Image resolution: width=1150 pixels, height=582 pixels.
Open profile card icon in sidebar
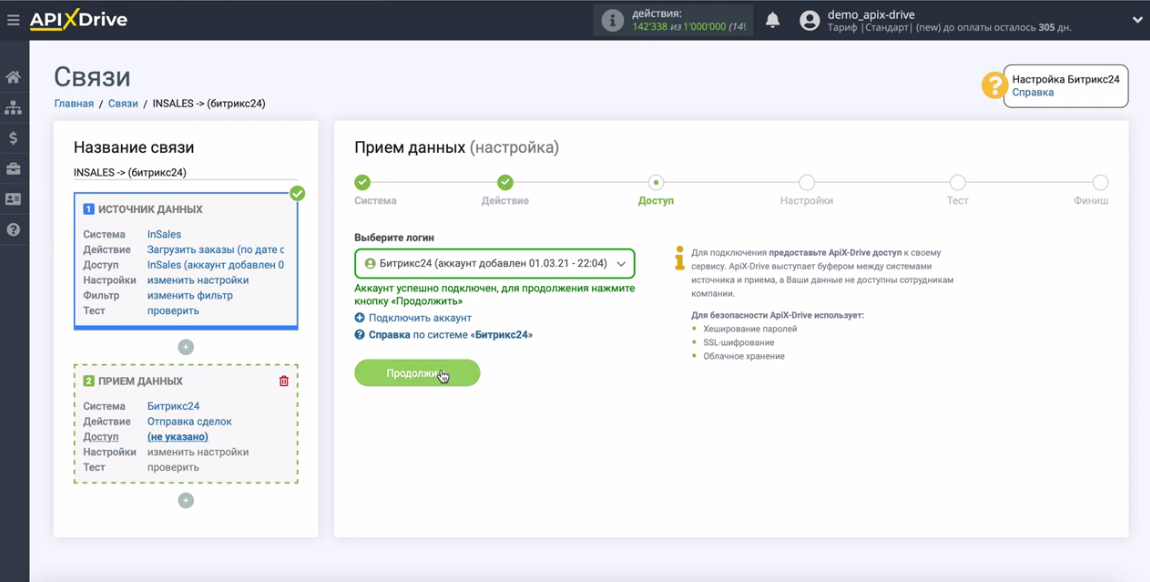(x=13, y=199)
